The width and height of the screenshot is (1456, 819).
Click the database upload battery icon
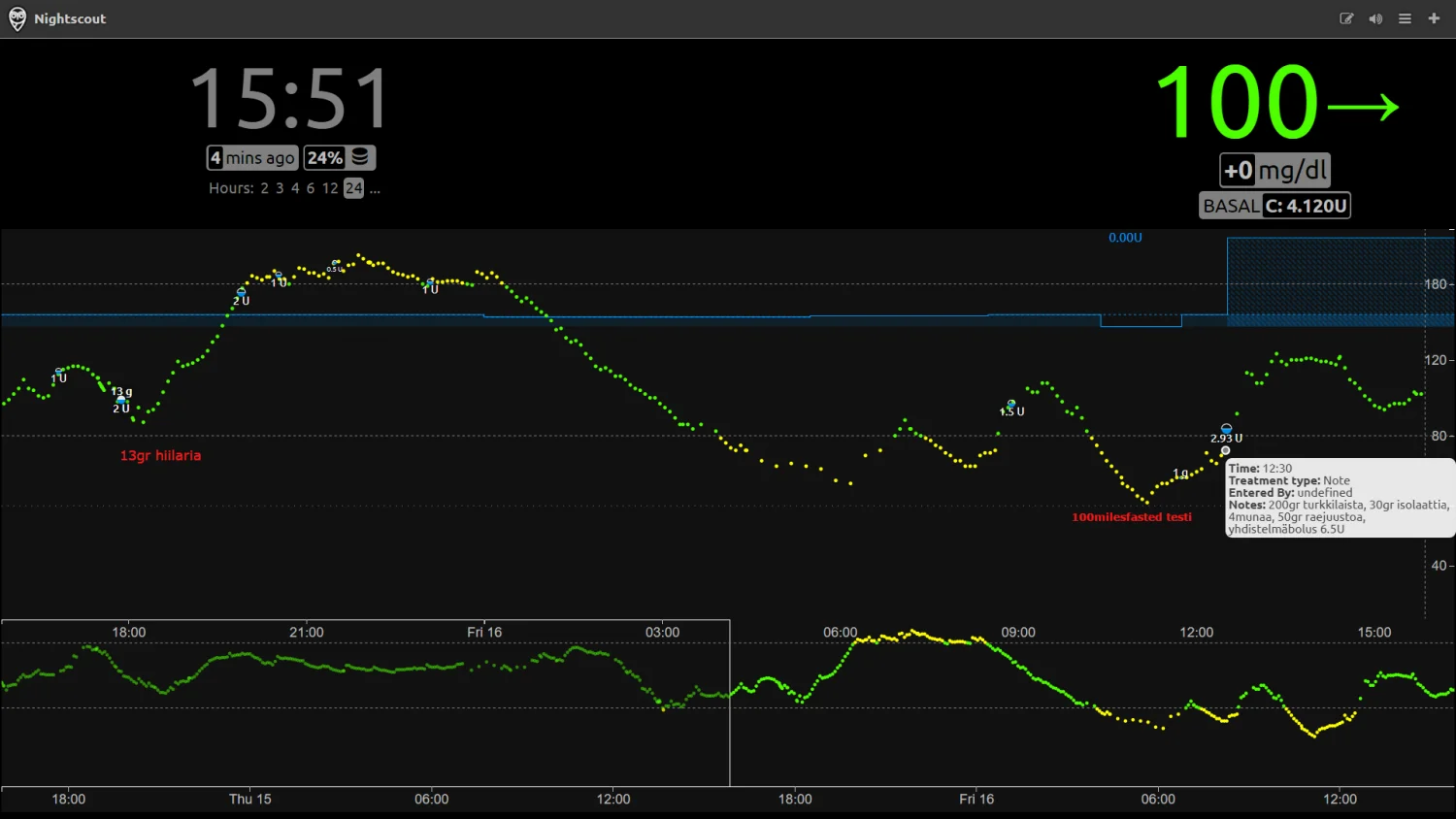click(x=360, y=157)
